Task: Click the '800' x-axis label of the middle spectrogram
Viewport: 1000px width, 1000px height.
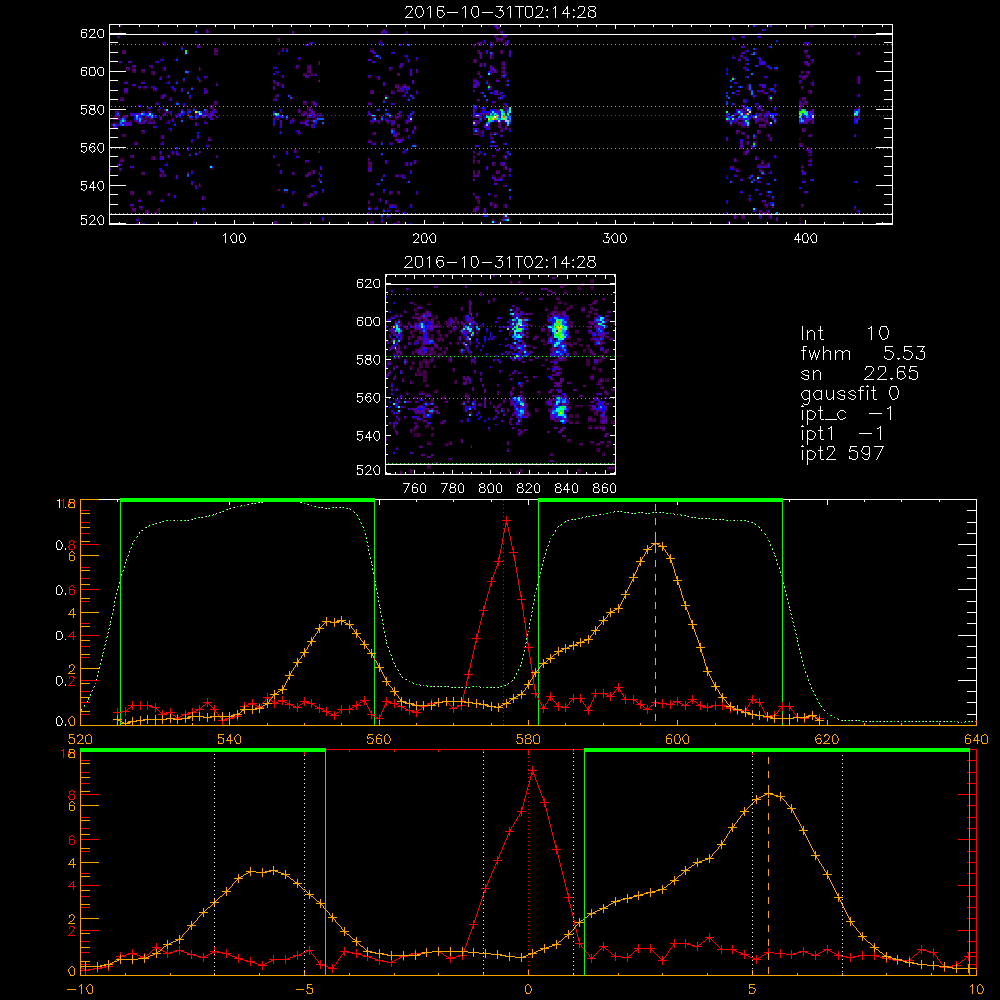Action: pyautogui.click(x=490, y=489)
